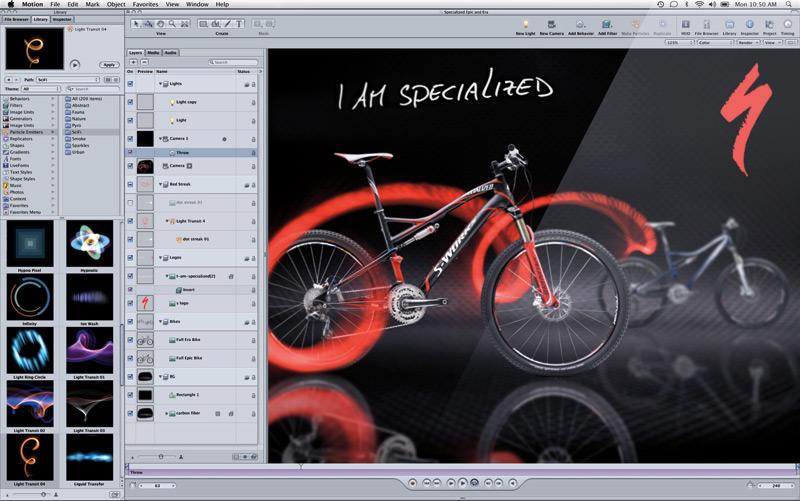The width and height of the screenshot is (800, 501).
Task: Toggle the Red Streak group checkbox
Action: (x=130, y=184)
